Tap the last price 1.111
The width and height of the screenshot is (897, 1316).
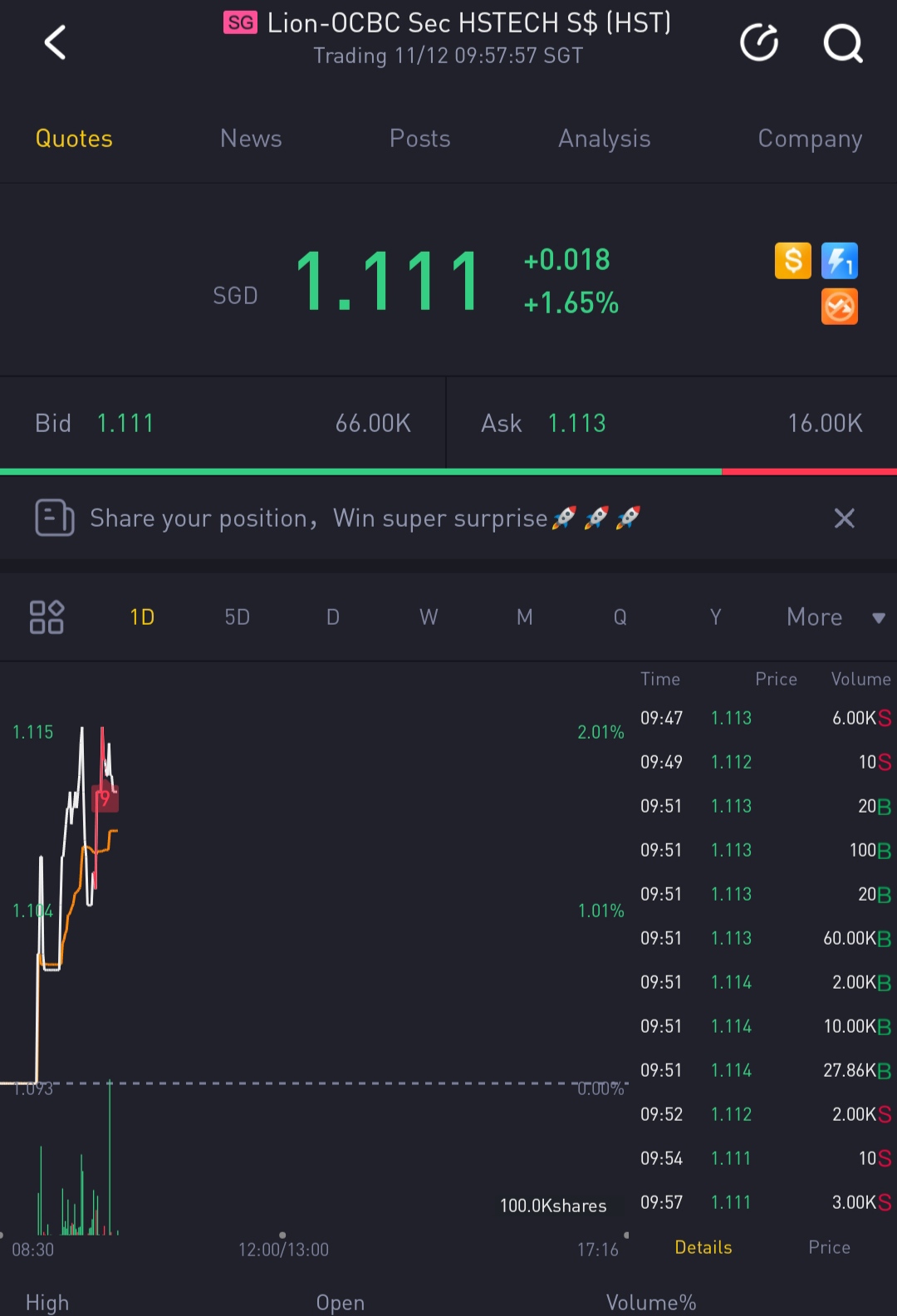pos(388,282)
